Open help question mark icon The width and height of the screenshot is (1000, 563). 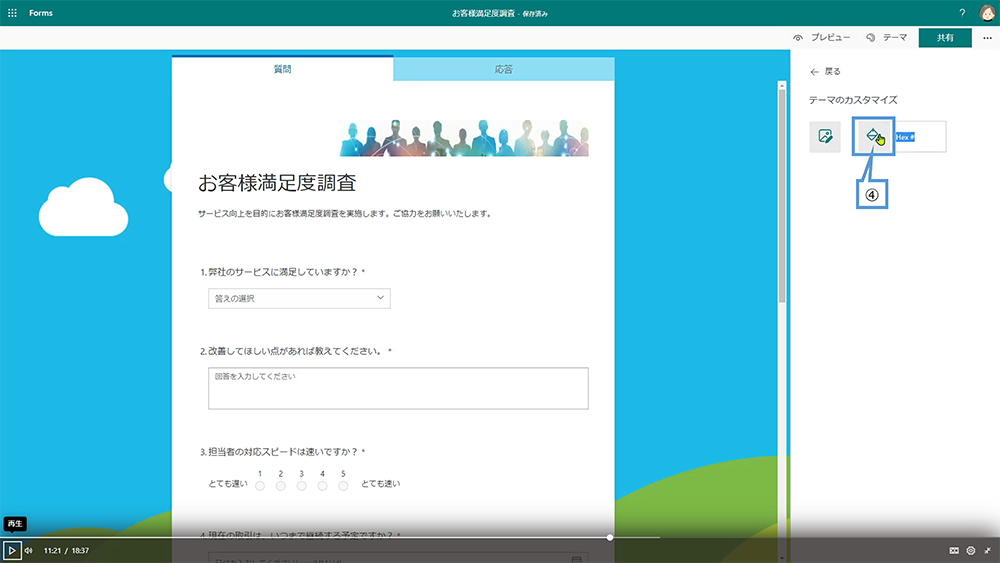coord(962,13)
